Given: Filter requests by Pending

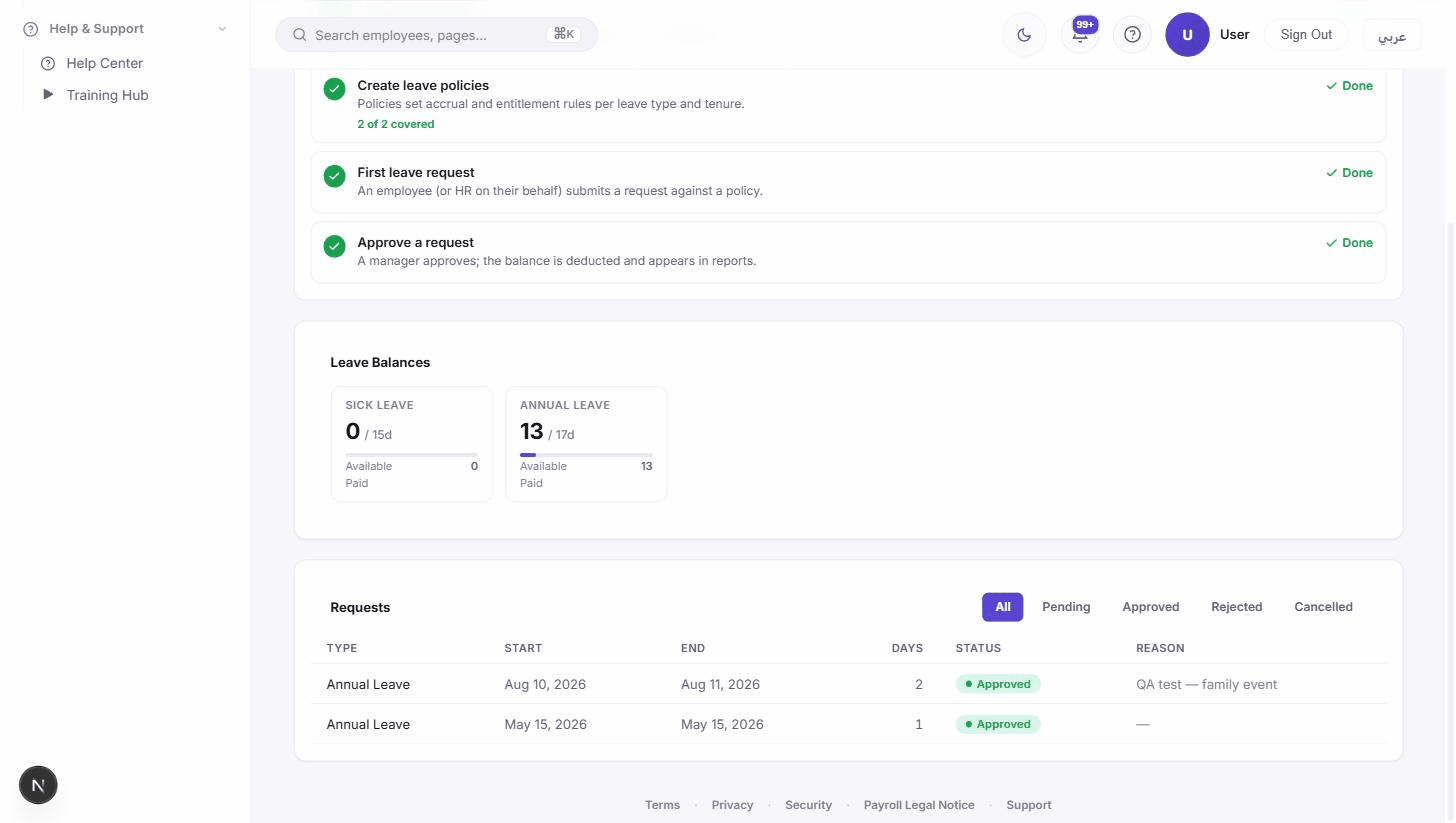Looking at the screenshot, I should coord(1066,607).
